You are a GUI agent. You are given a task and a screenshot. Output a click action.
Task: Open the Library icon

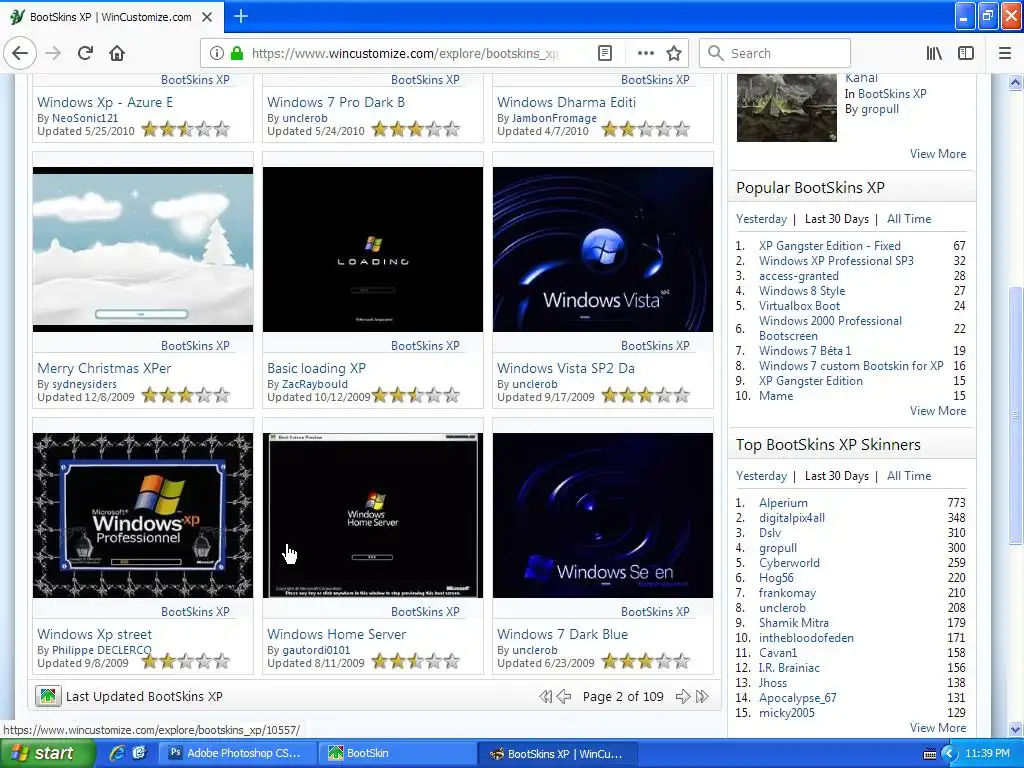934,53
